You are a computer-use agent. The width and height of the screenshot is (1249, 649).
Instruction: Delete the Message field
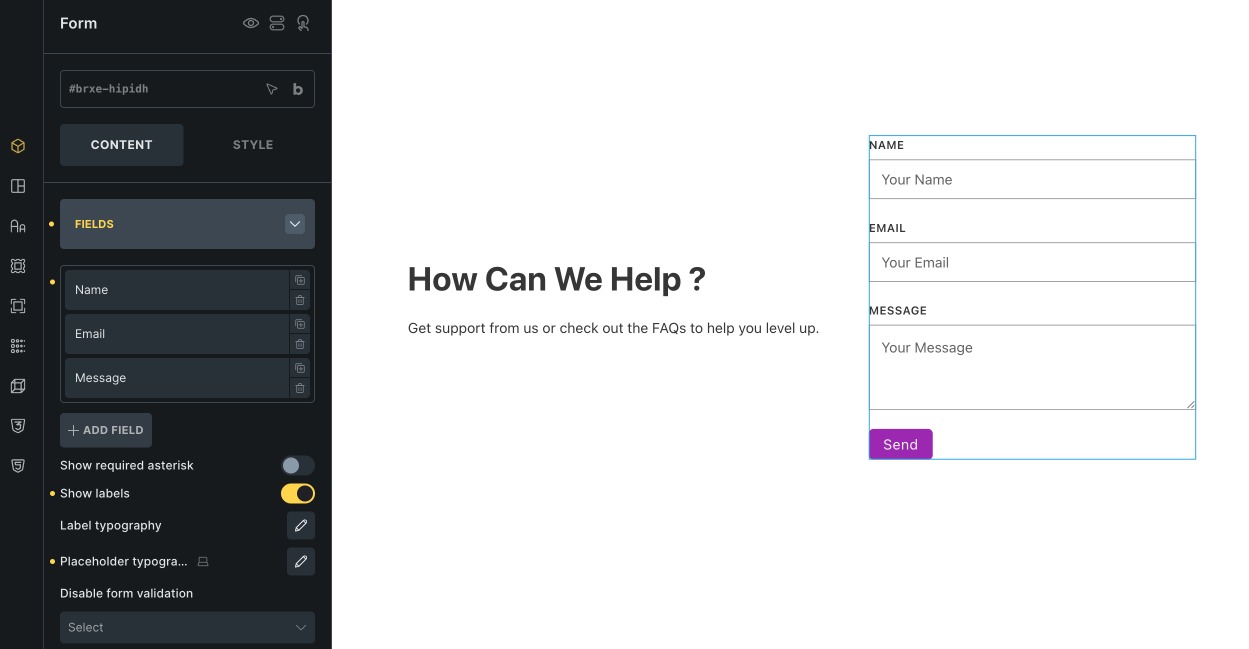point(300,388)
